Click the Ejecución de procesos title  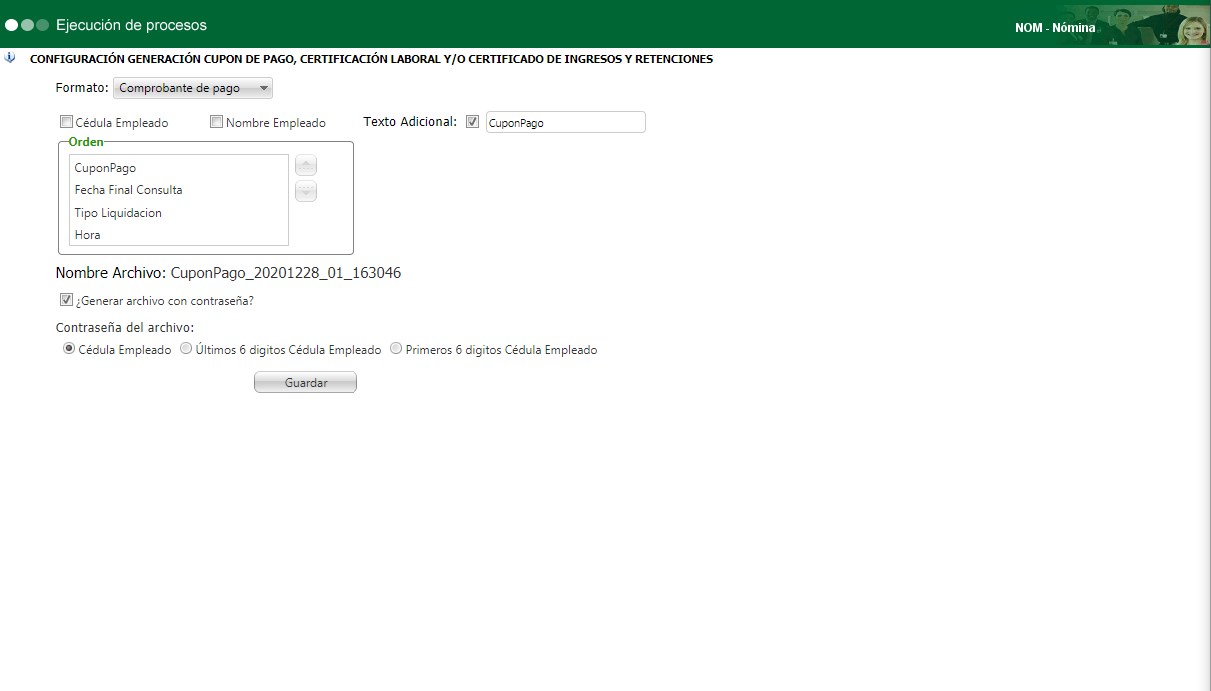(x=132, y=24)
